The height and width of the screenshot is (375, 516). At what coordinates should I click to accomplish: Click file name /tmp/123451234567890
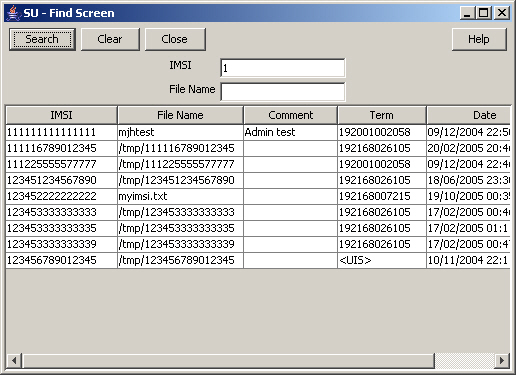click(x=180, y=180)
